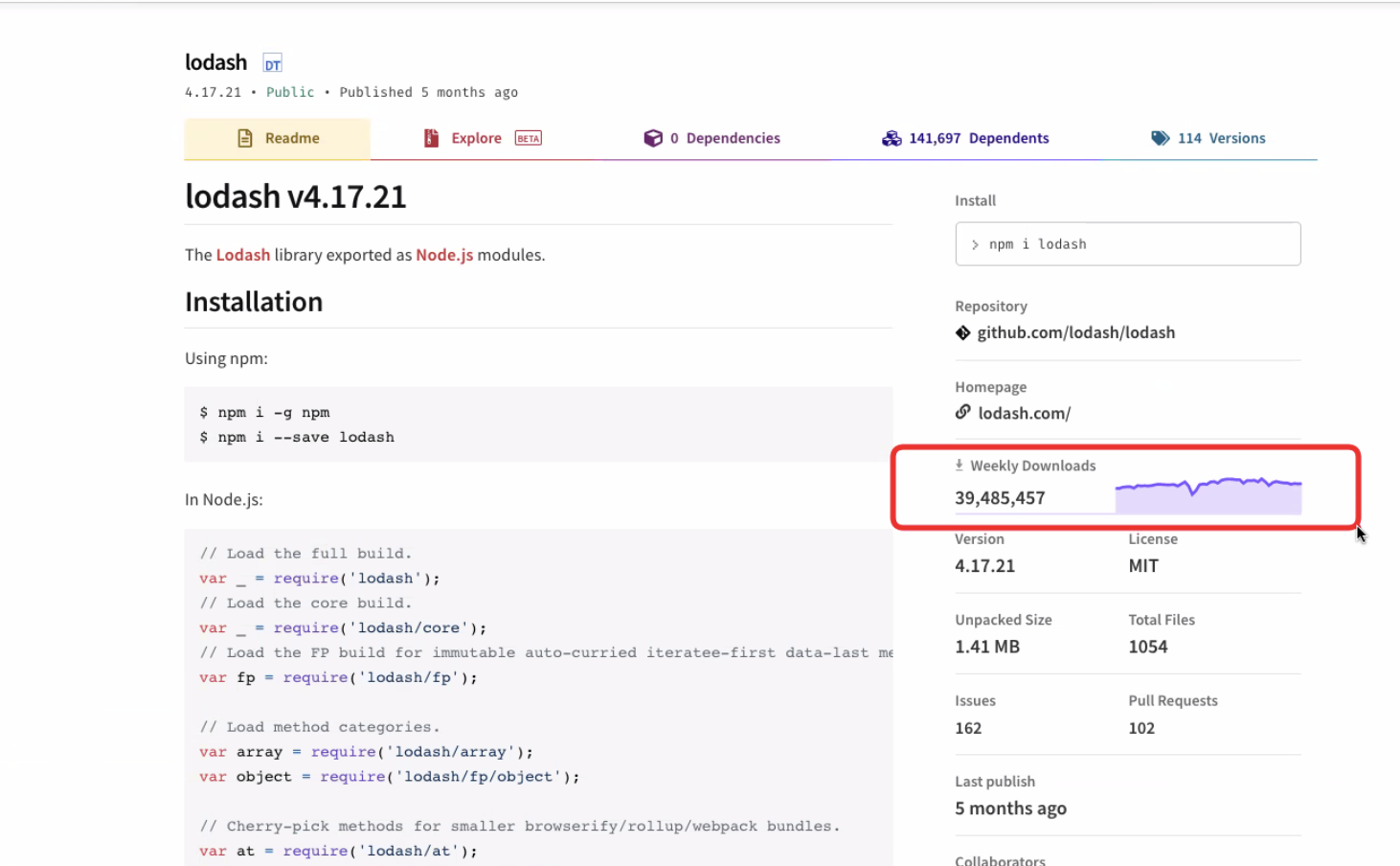1400x866 pixels.
Task: Open github.com/lodash/lodash repository link
Action: pos(1076,332)
